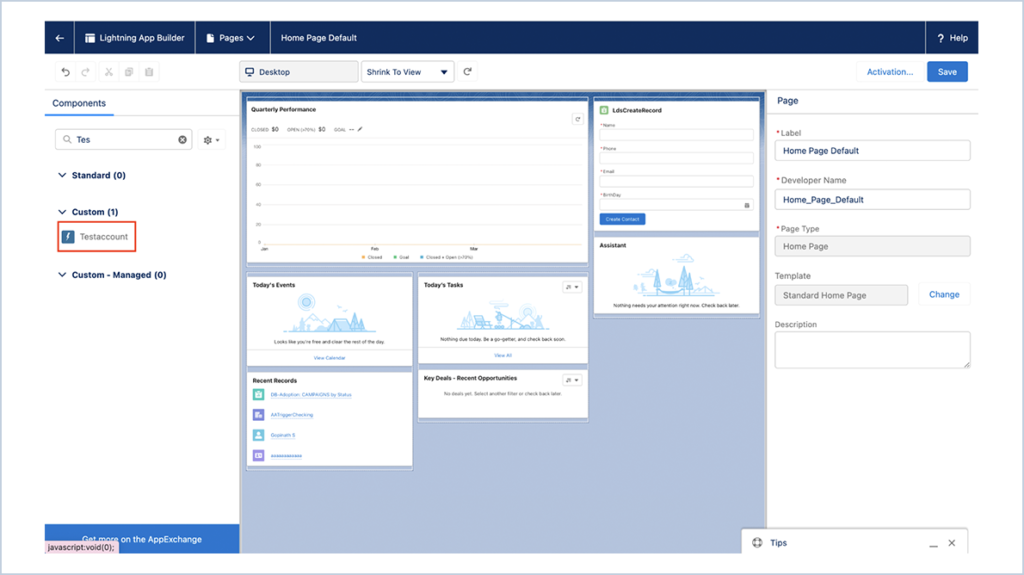
Task: Click the refresh canvas icon
Action: tap(468, 72)
